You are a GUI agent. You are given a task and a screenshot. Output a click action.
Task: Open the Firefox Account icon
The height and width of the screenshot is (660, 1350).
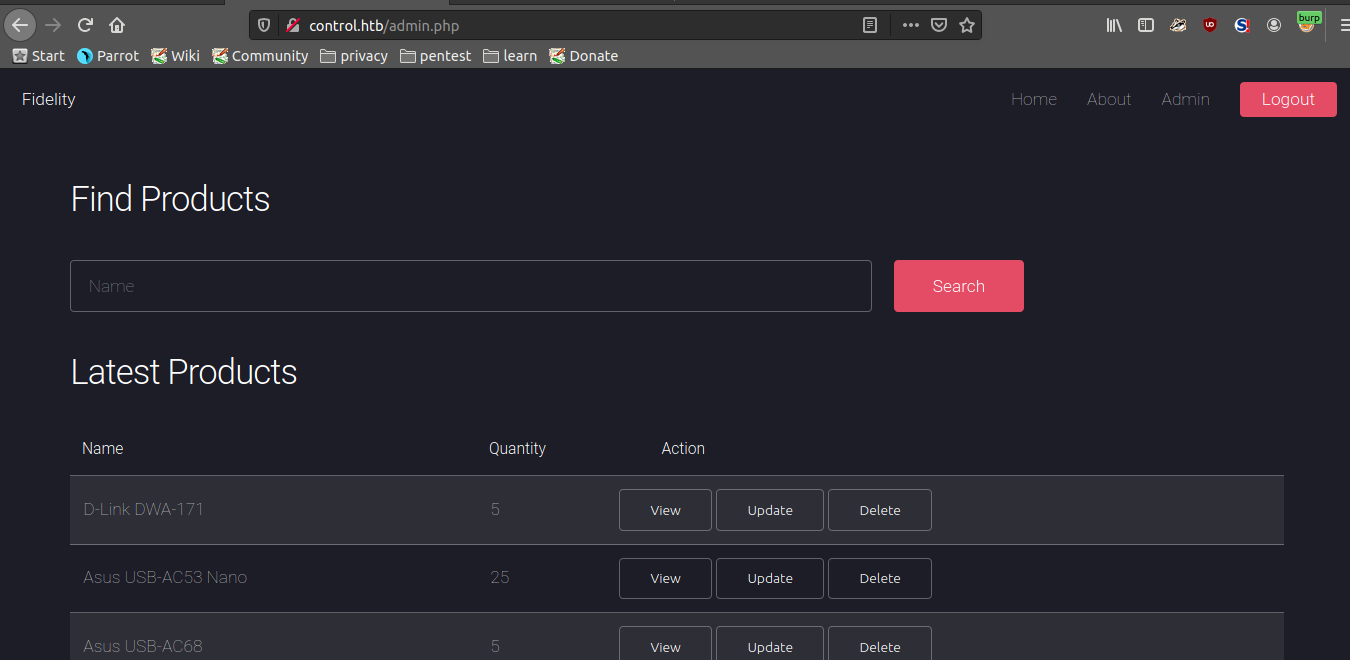tap(1274, 25)
